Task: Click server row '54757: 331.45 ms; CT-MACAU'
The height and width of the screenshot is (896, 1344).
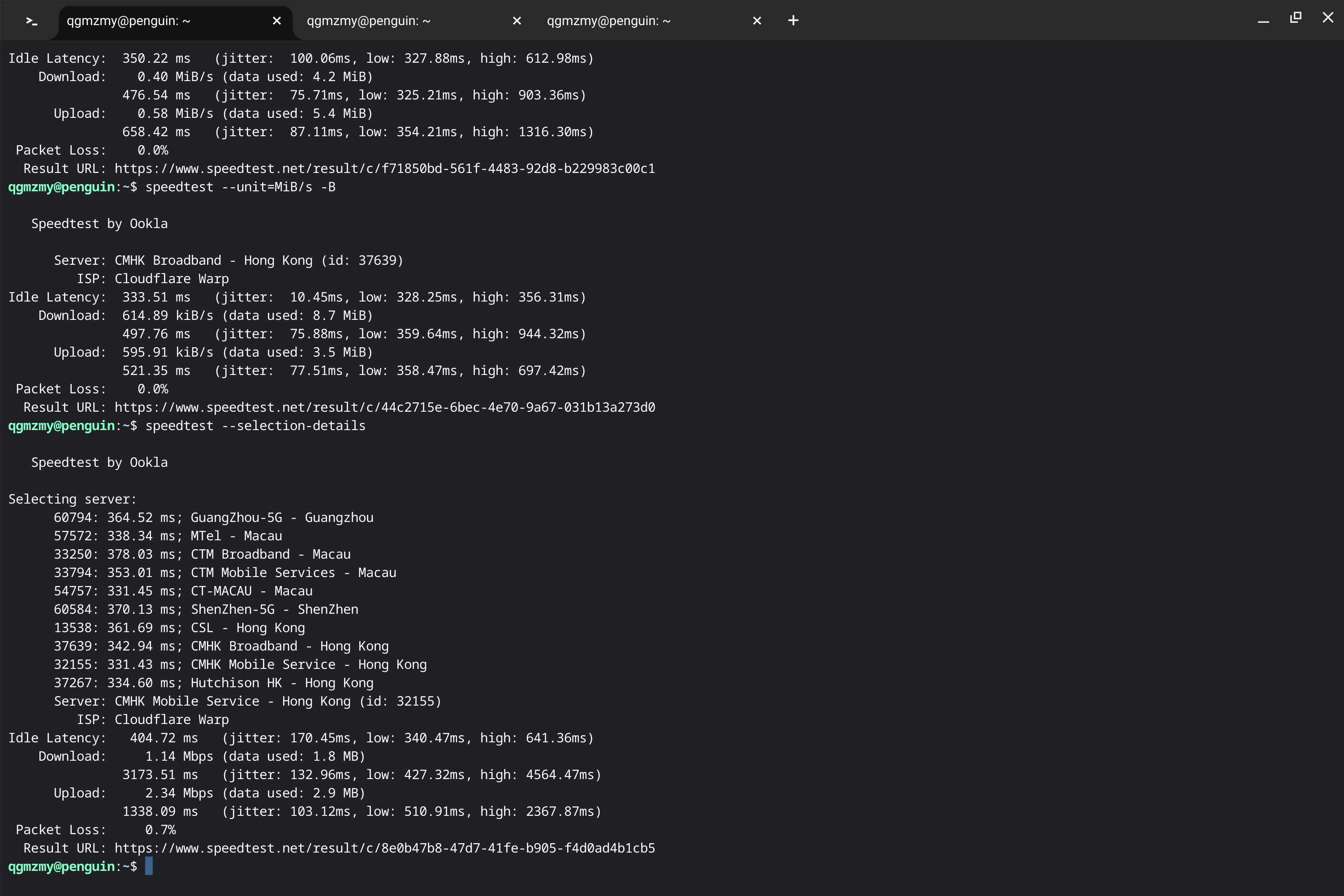Action: pyautogui.click(x=183, y=591)
